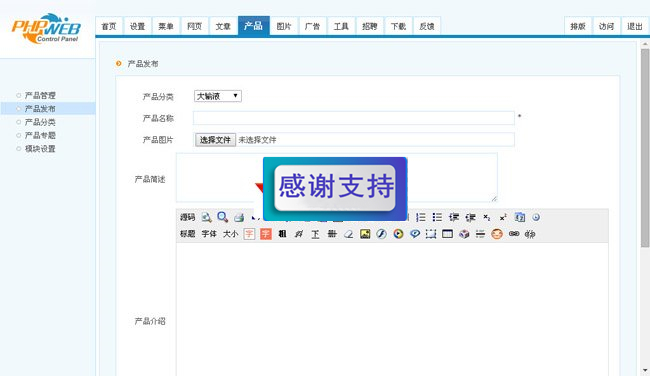Insert current time clock icon
This screenshot has height=376, width=650.
[x=536, y=217]
